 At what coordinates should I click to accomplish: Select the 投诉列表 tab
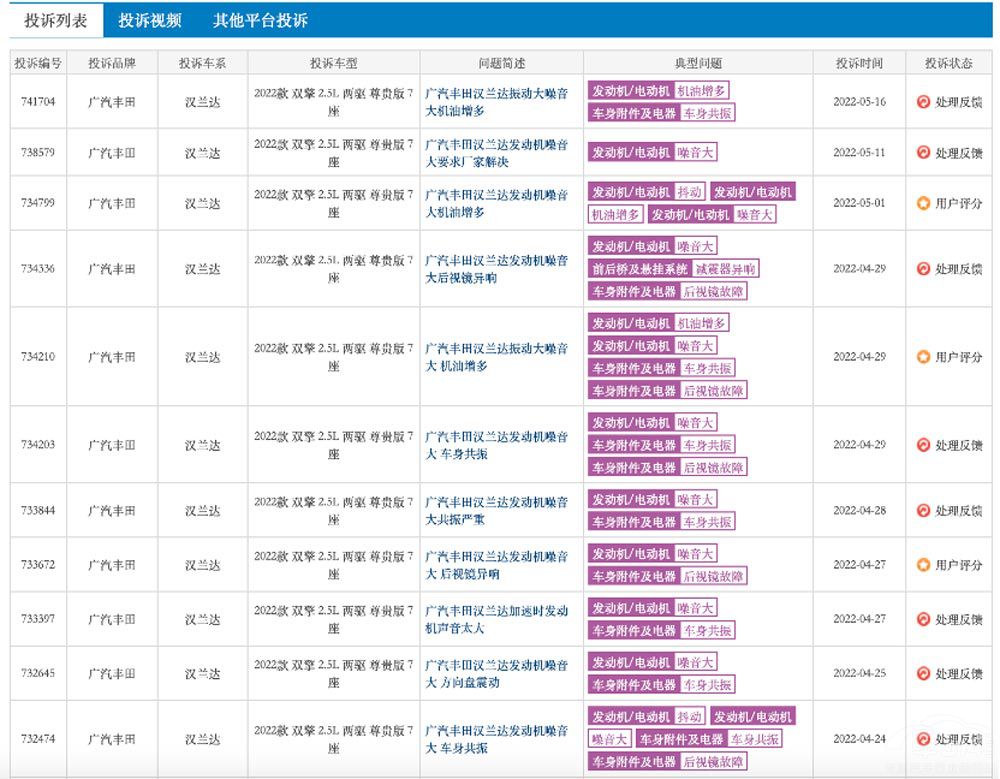pyautogui.click(x=56, y=20)
